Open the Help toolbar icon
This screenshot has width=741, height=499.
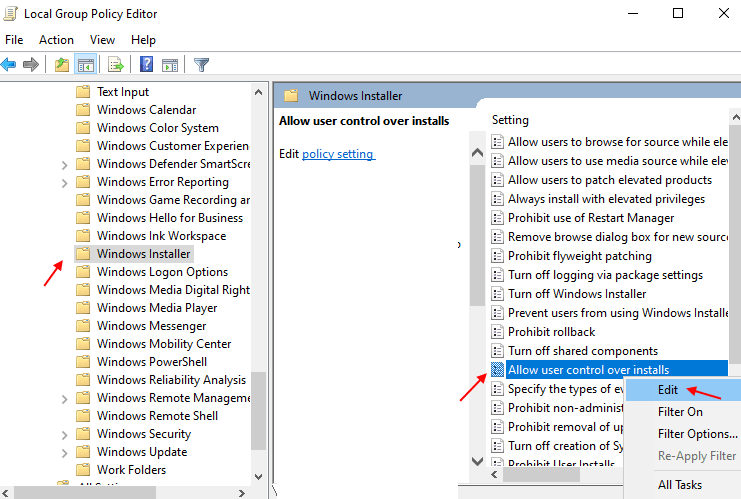(x=146, y=64)
